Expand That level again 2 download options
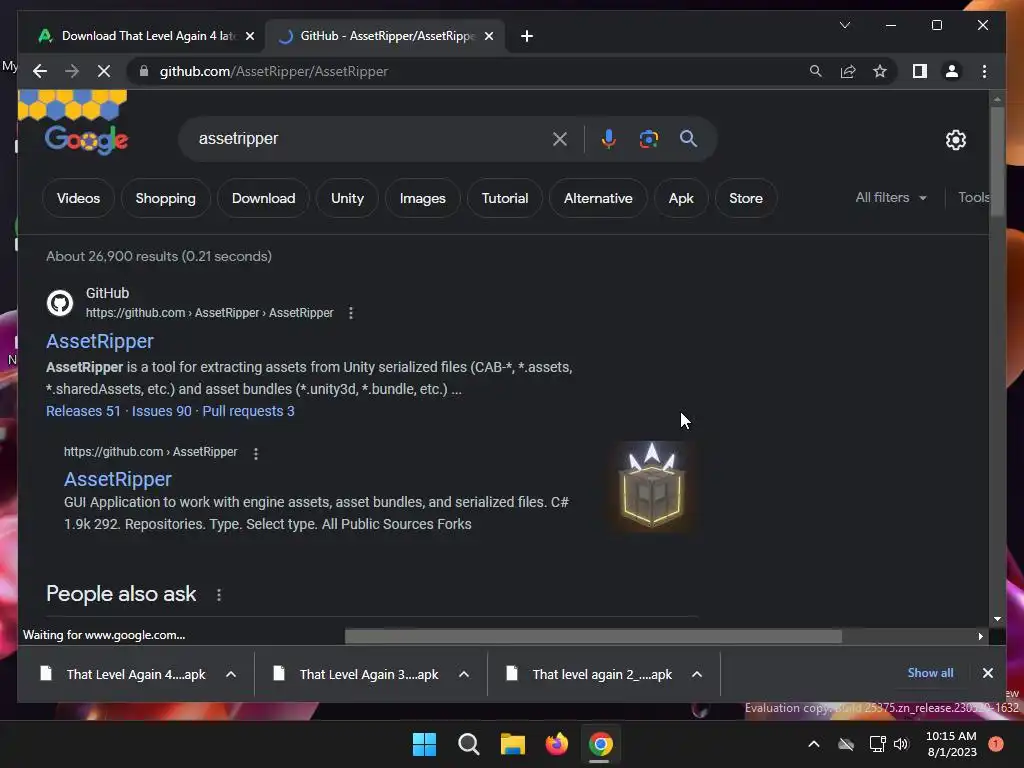The height and width of the screenshot is (768, 1024). (697, 674)
